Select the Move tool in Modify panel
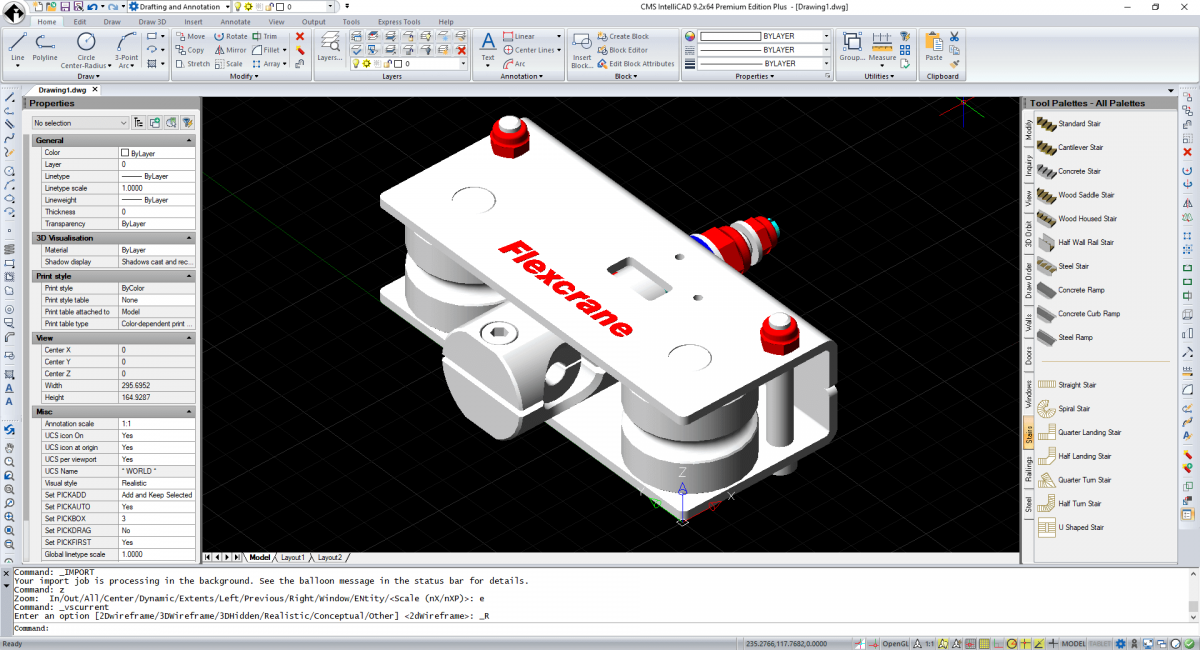 coord(190,36)
